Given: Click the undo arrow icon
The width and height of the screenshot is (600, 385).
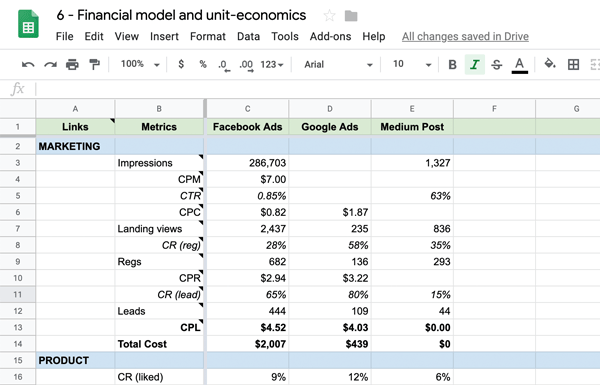Looking at the screenshot, I should click(x=28, y=65).
